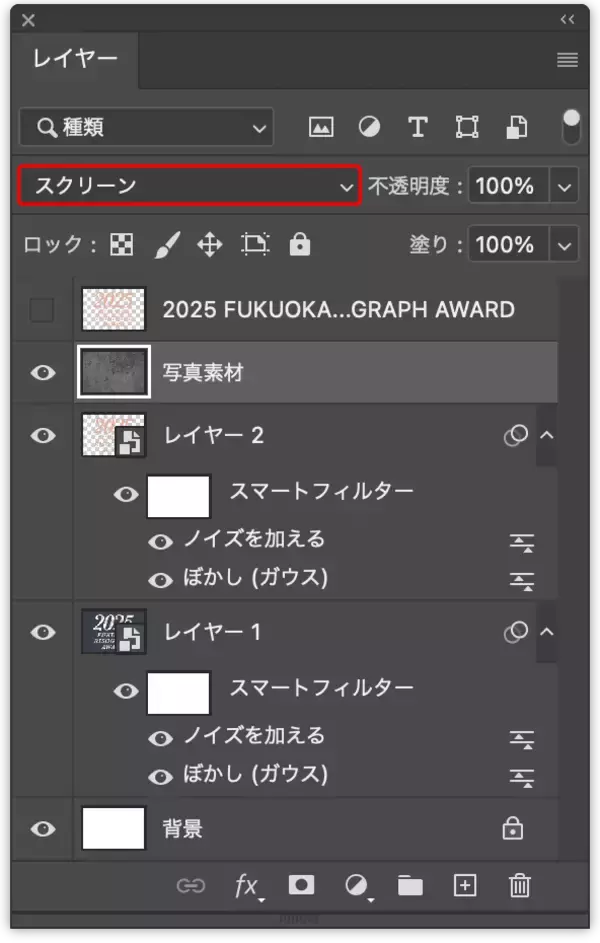
Task: Create a new group folder
Action: (410, 886)
